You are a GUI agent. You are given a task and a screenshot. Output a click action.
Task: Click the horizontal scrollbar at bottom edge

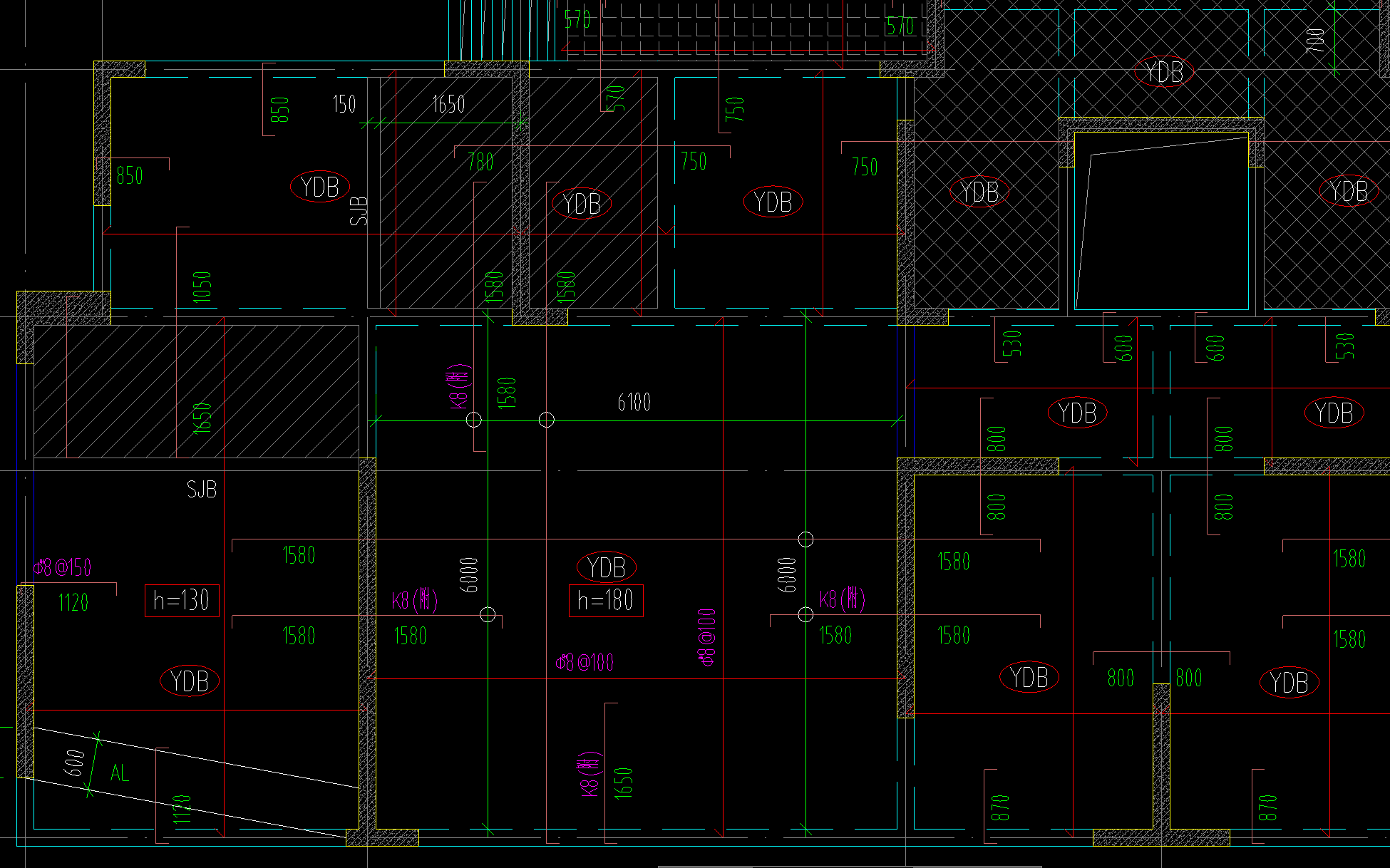tap(848, 866)
